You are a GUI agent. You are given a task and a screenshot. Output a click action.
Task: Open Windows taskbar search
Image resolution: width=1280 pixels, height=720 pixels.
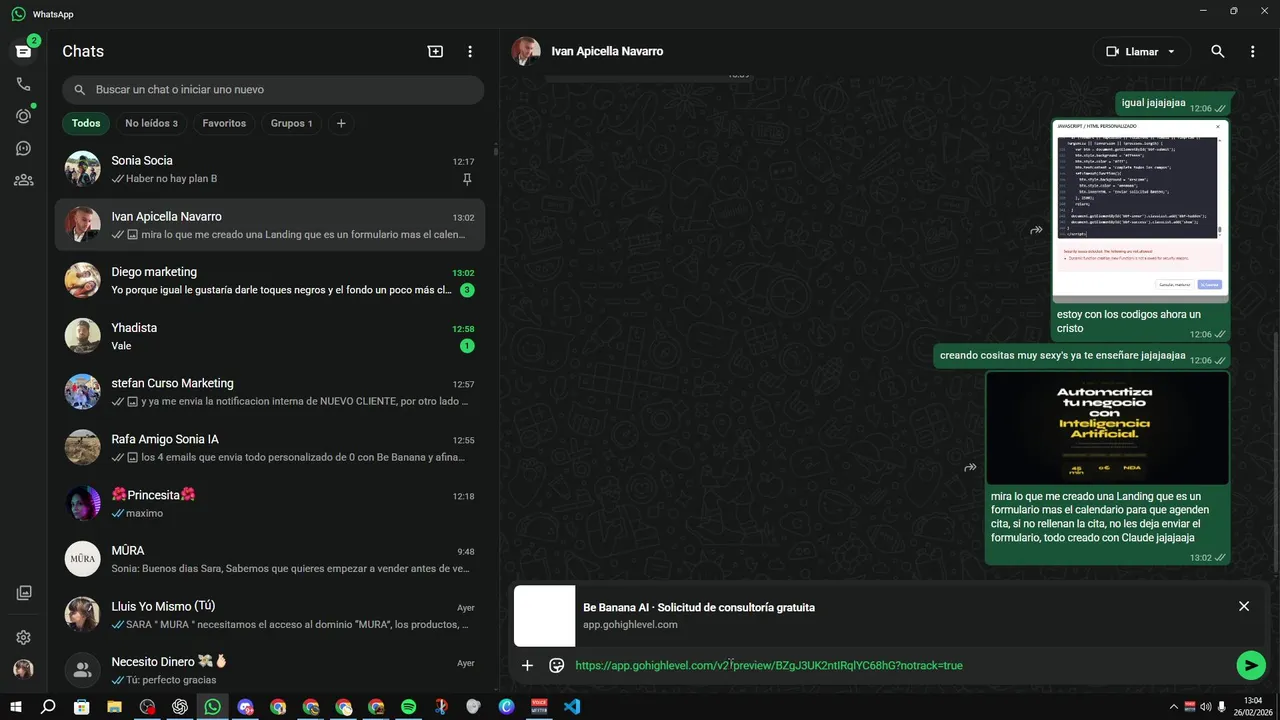click(x=48, y=706)
